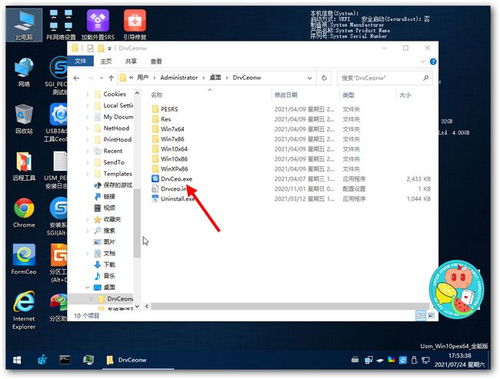This screenshot has width=500, height=379.
Task: Open the address bar history dropdown
Action: tap(309, 78)
